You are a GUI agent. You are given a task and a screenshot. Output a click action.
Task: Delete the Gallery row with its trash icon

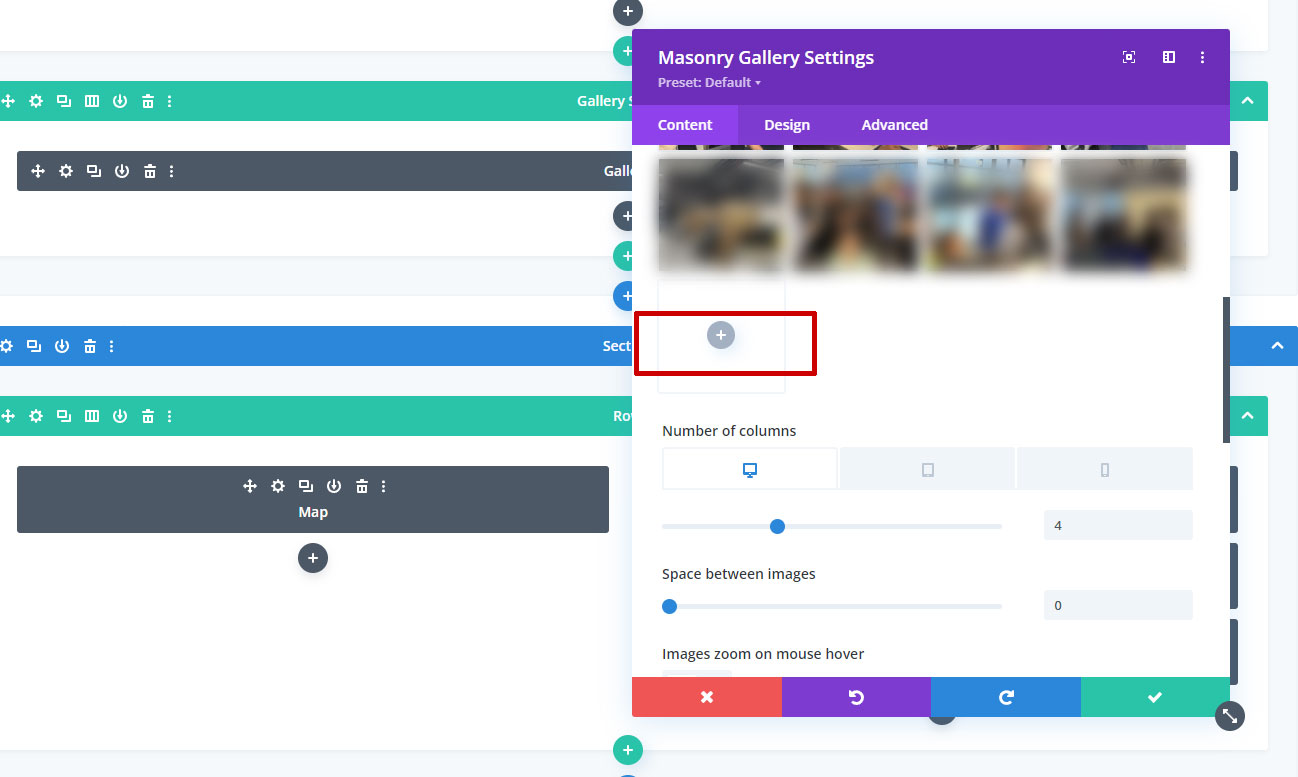[148, 101]
